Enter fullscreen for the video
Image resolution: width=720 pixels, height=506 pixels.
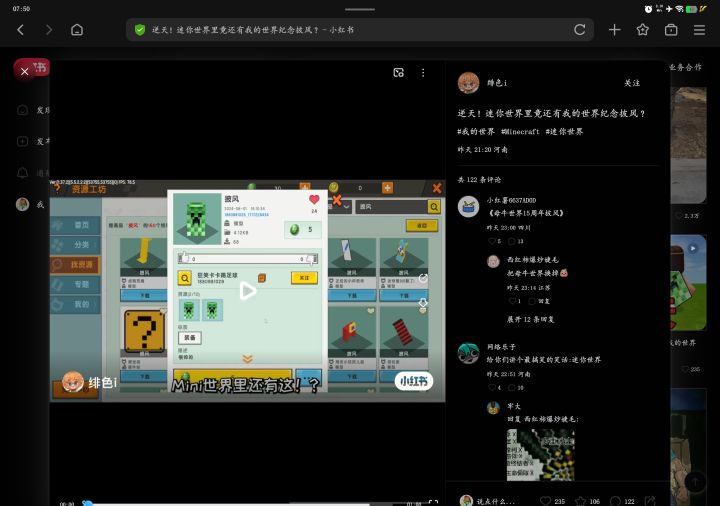click(433, 503)
